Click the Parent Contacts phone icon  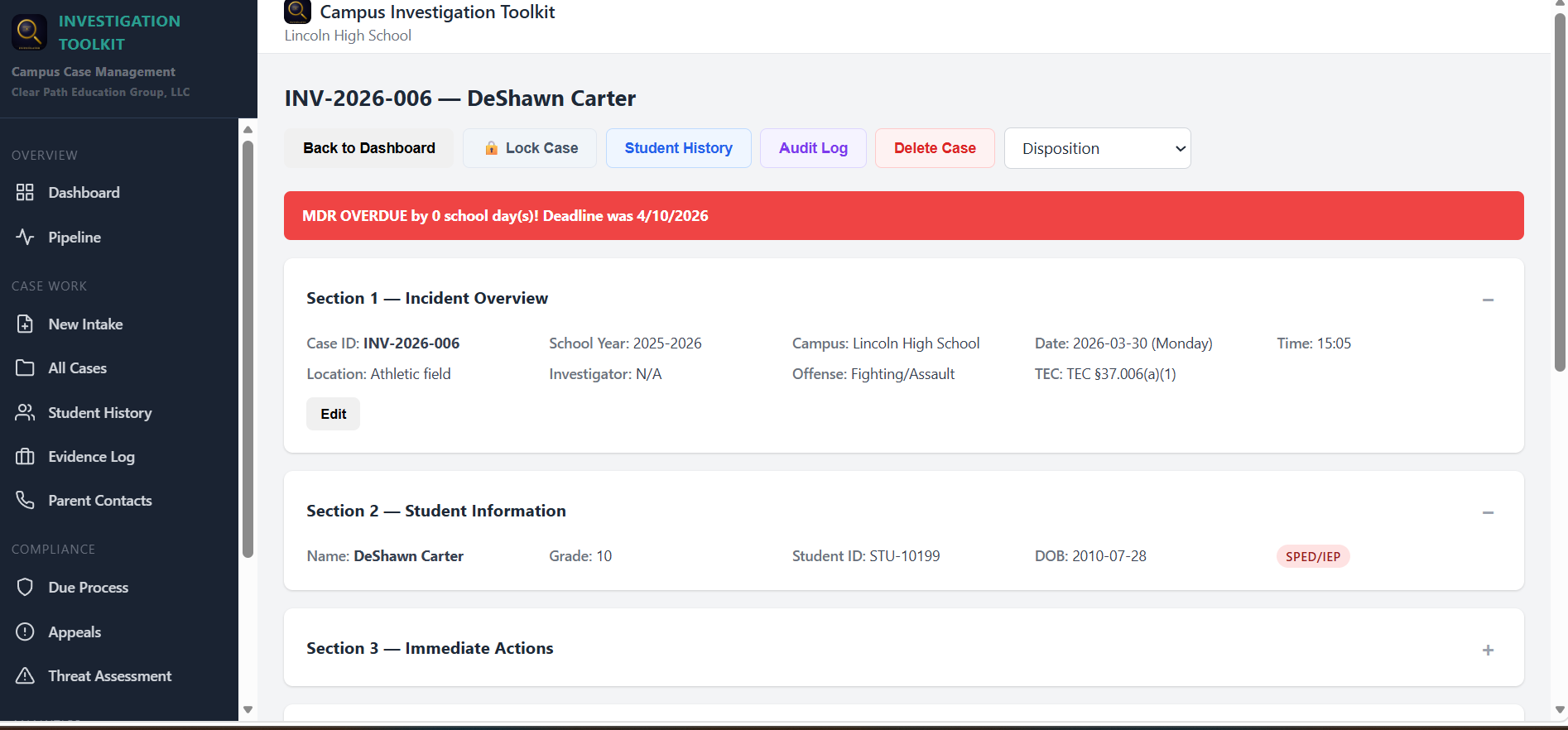pos(25,501)
